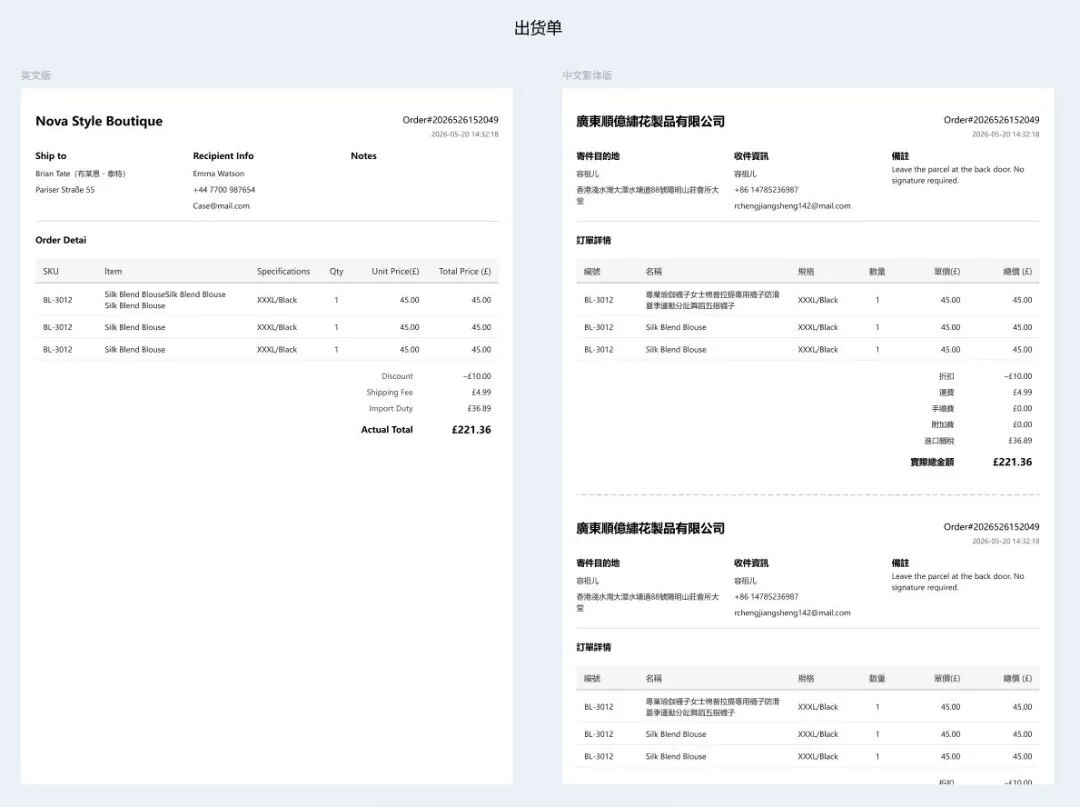Viewport: 1080px width, 807px height.
Task: Click the first rchengjiangsheng142@mail.com email
Action: click(x=792, y=206)
